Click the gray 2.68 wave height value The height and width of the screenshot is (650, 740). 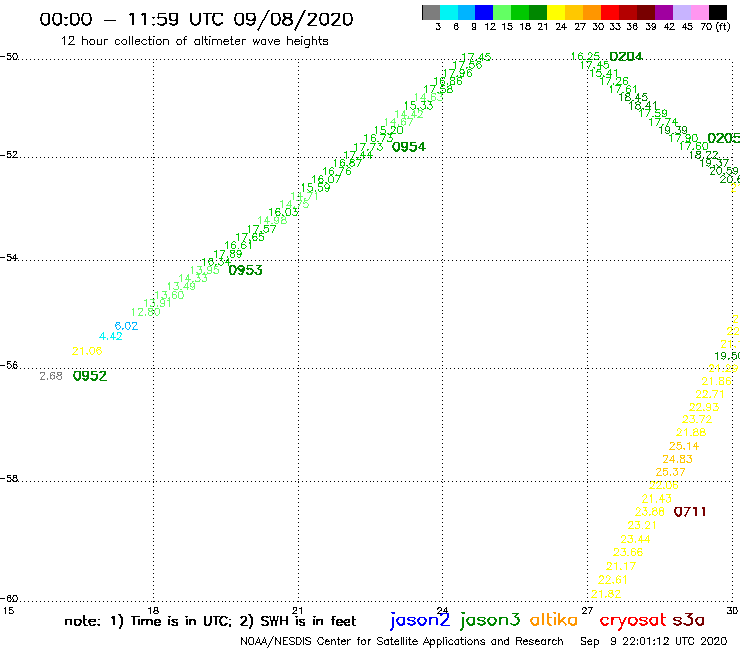51,376
